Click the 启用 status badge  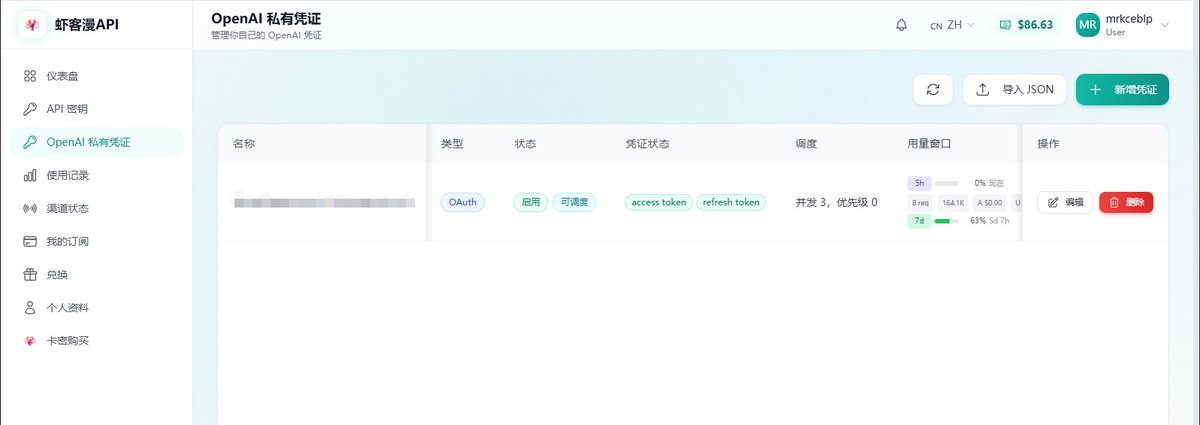[530, 202]
